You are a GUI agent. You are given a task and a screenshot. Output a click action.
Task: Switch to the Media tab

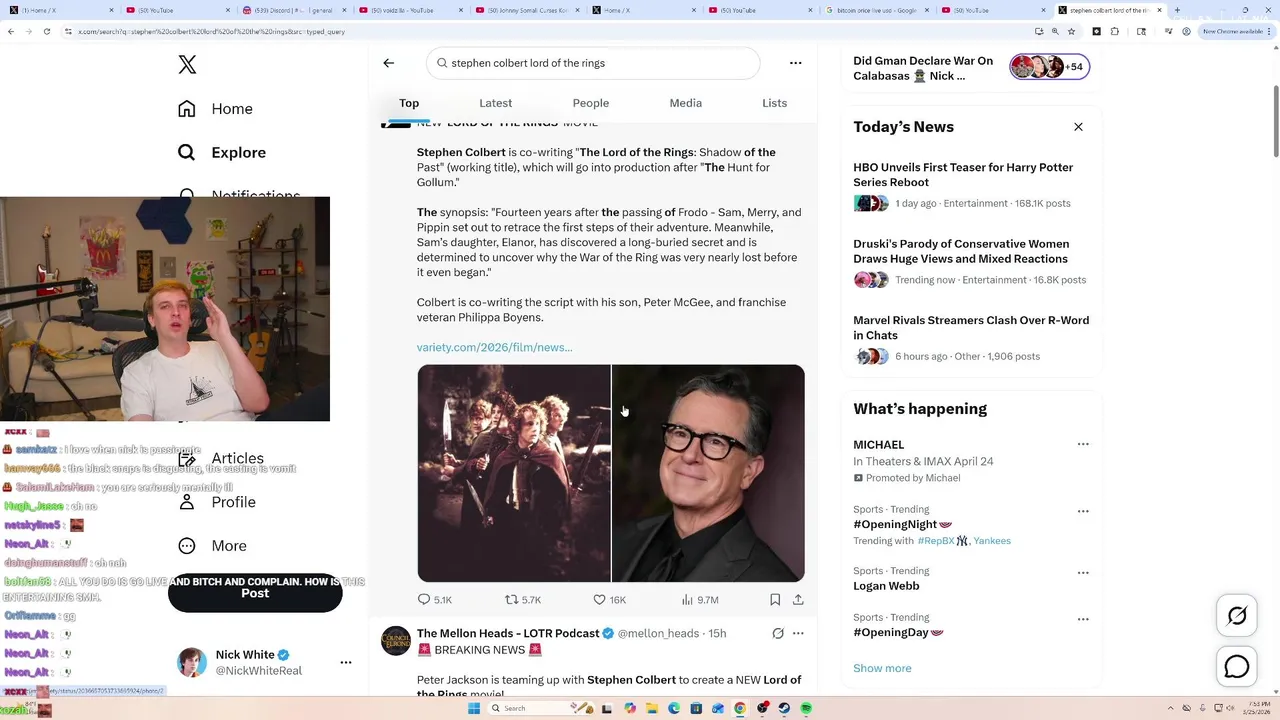pos(685,103)
